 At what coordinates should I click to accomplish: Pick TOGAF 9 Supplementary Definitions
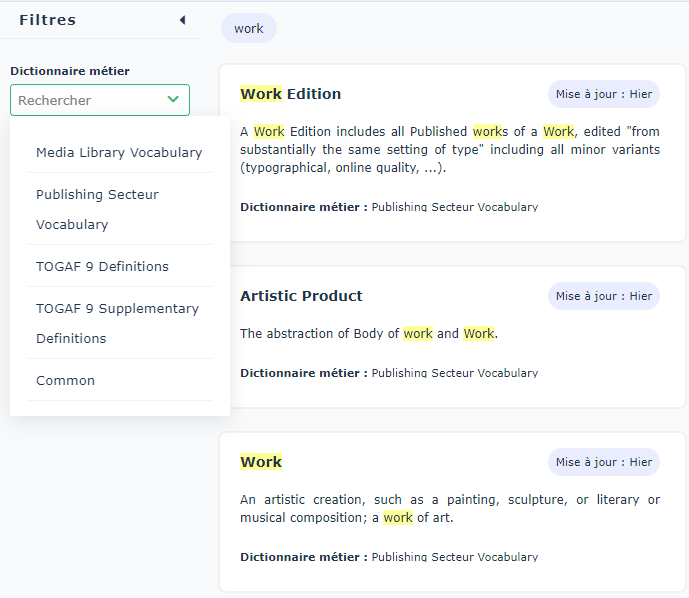(119, 323)
